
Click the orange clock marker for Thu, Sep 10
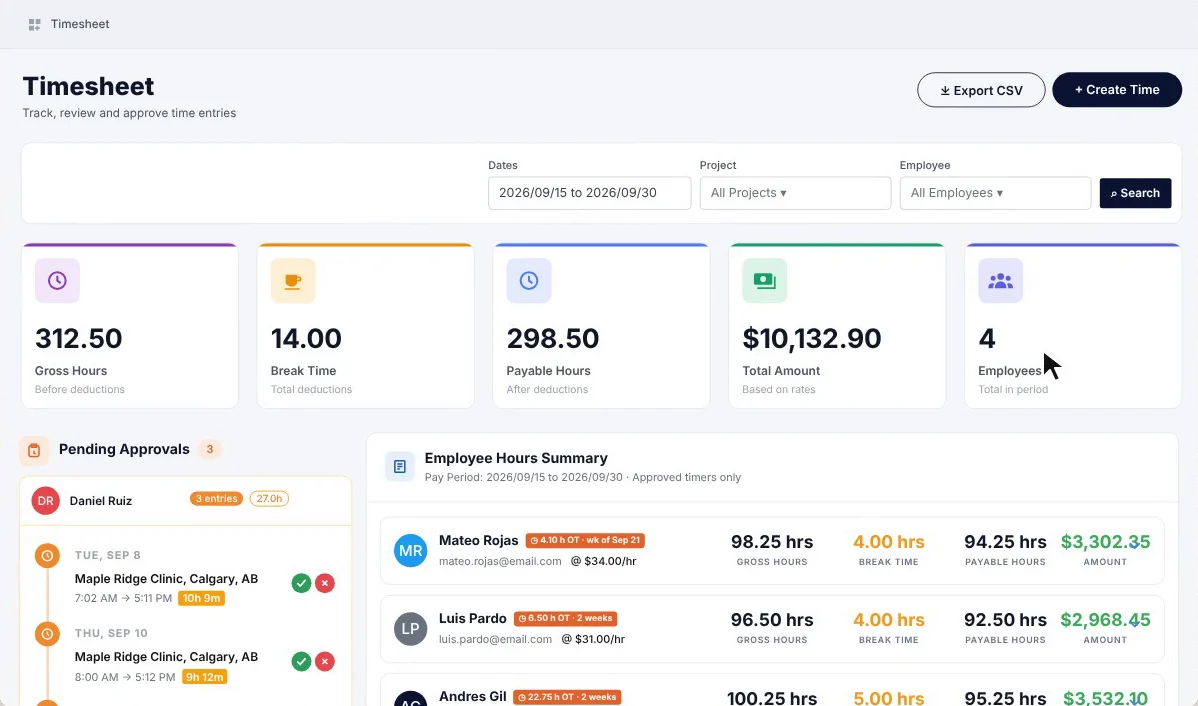tap(47, 633)
